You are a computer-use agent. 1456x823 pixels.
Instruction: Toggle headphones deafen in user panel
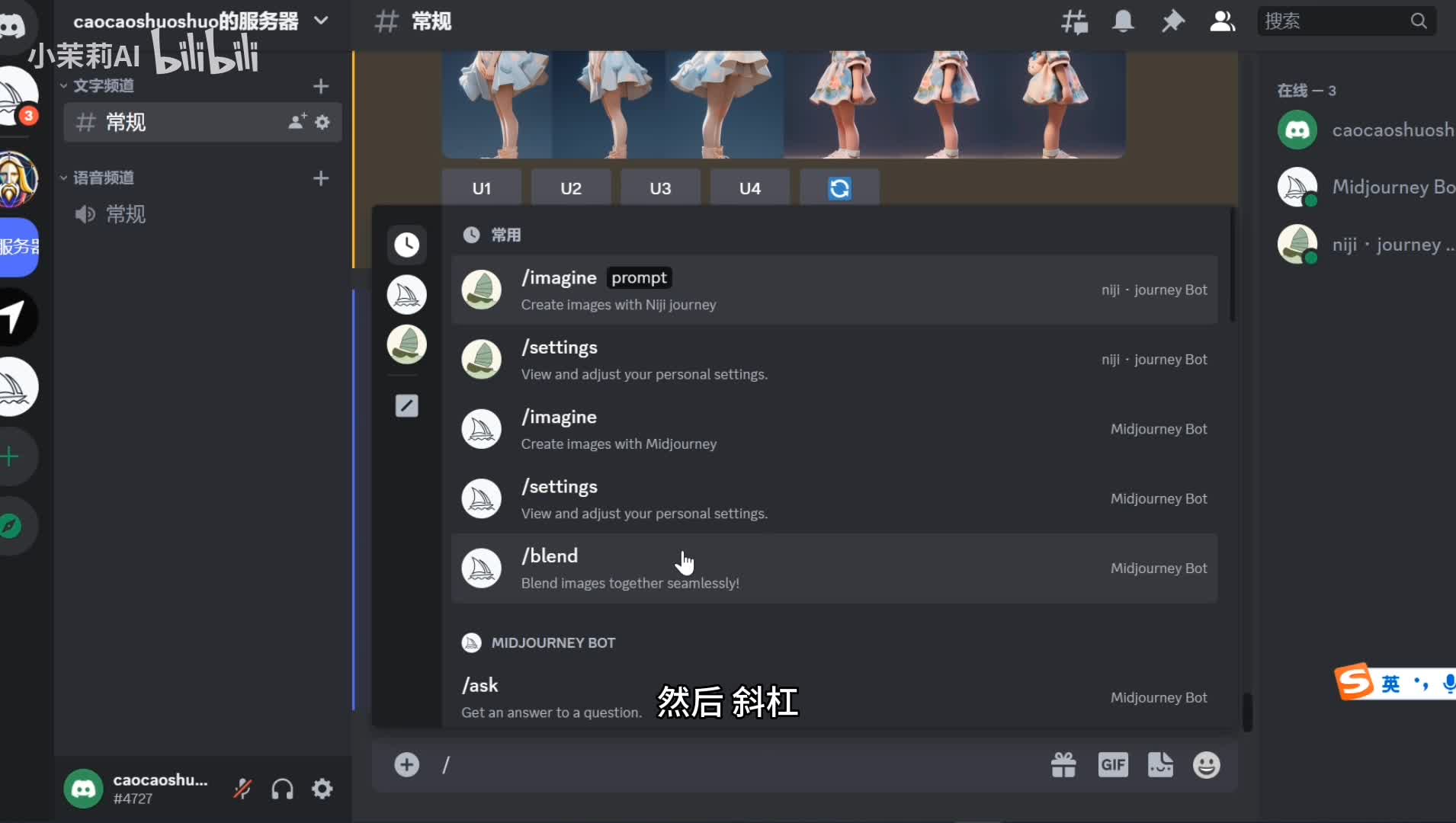(x=282, y=789)
